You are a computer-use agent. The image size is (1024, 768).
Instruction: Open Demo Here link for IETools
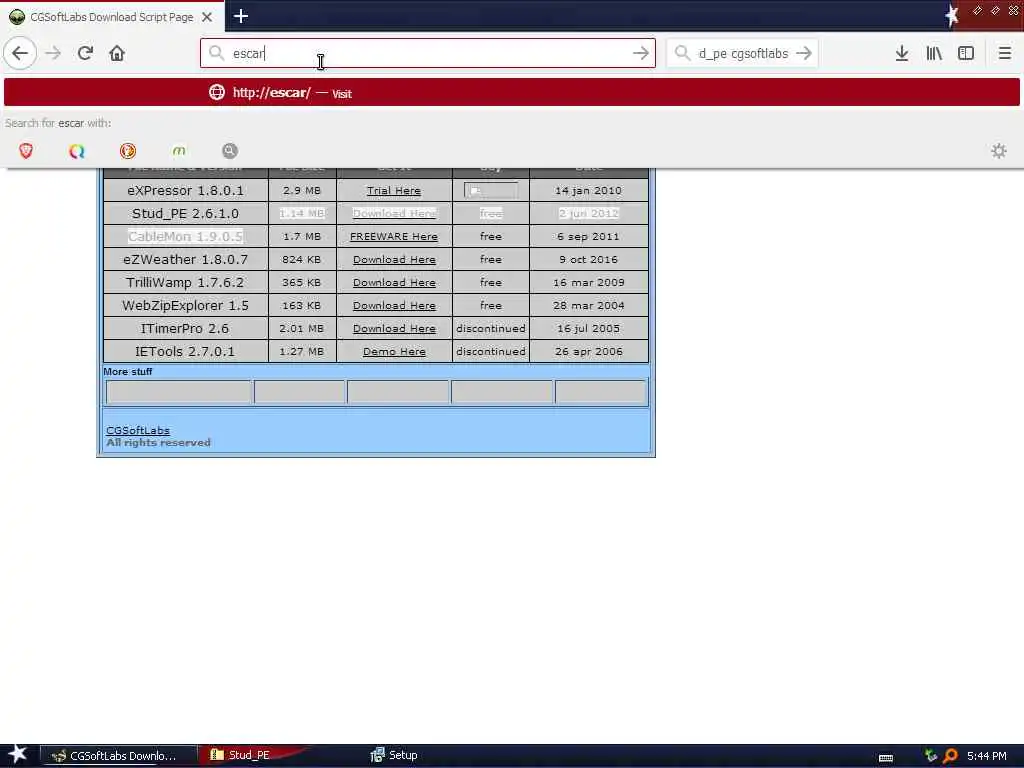[x=394, y=351]
